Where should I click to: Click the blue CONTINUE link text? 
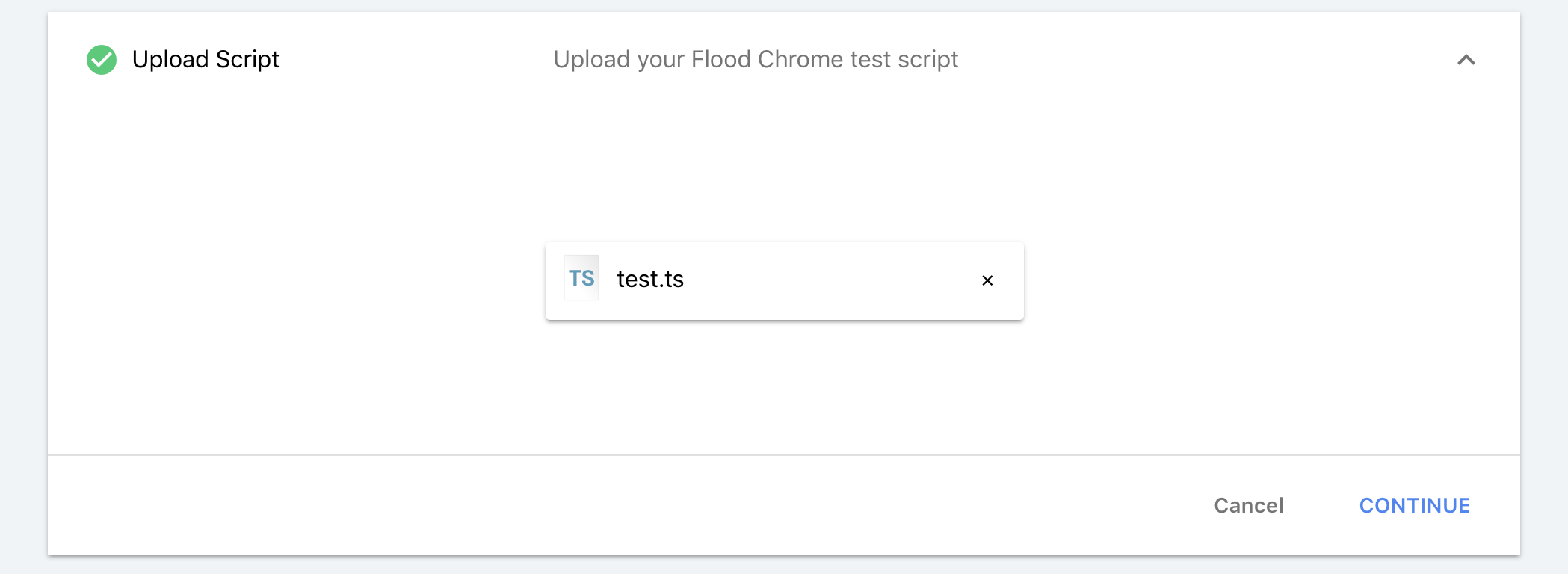point(1414,506)
